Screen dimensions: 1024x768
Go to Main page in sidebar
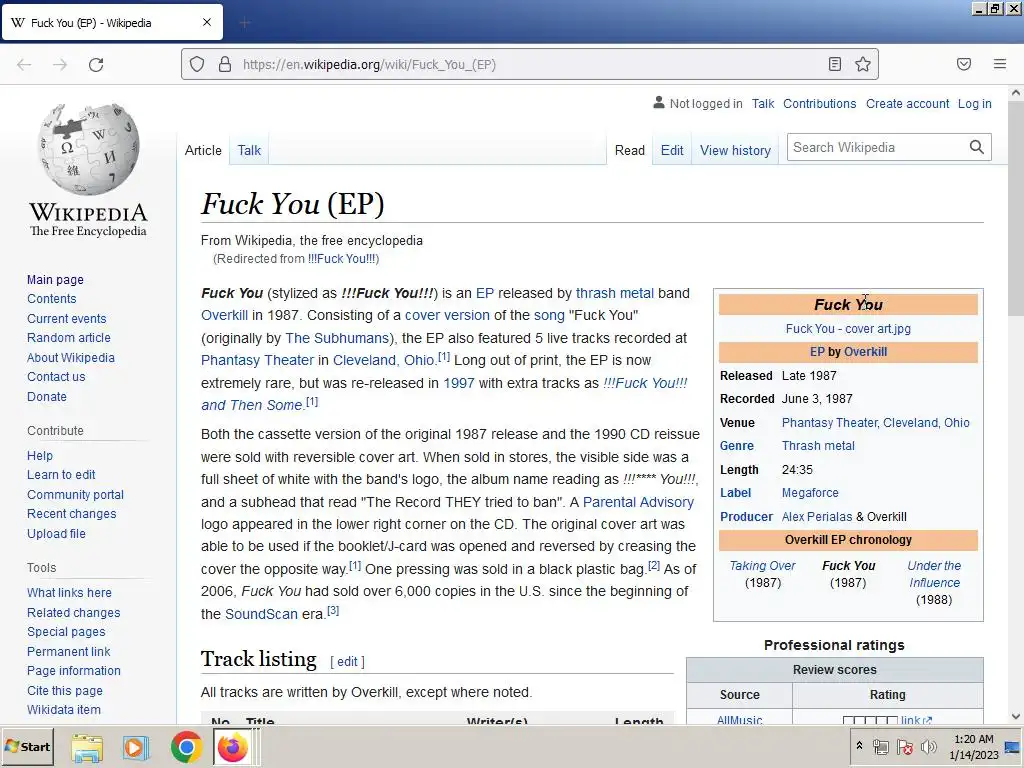coord(55,280)
